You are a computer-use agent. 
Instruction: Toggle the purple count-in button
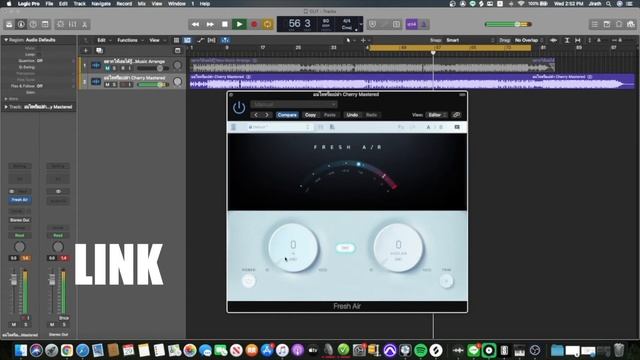tap(411, 24)
